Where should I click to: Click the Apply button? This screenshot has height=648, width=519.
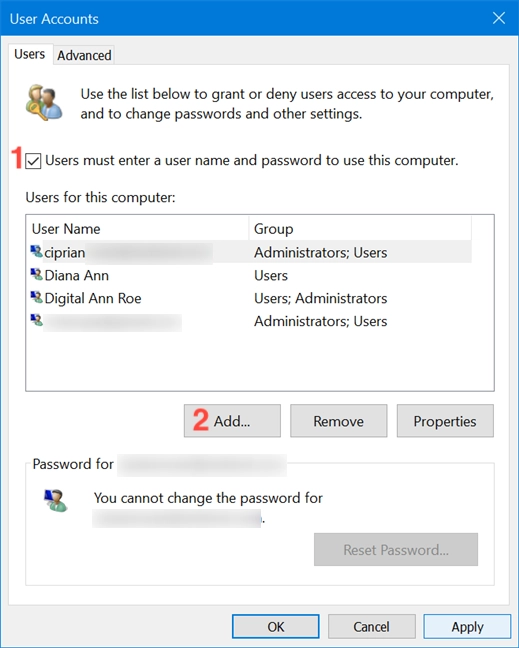coord(467,627)
